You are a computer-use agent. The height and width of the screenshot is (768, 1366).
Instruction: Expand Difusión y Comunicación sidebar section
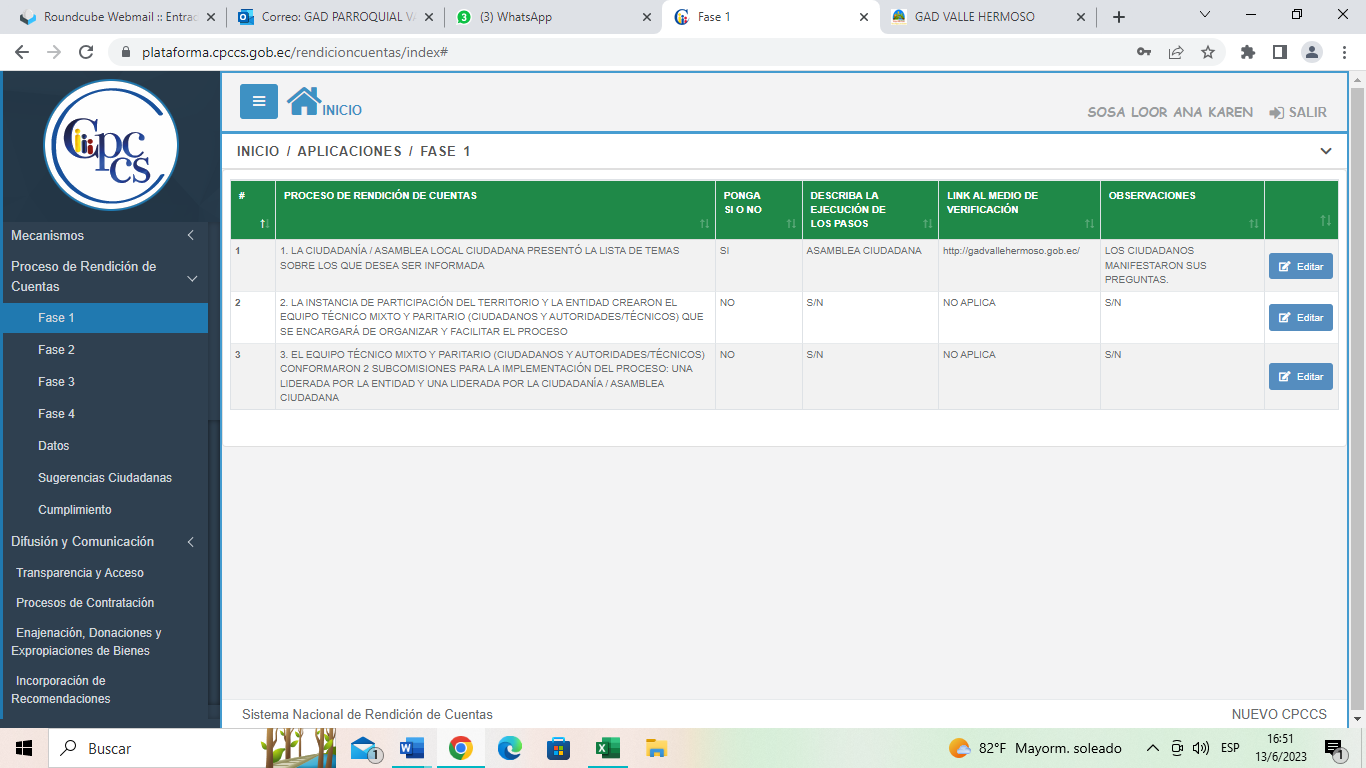click(x=190, y=542)
